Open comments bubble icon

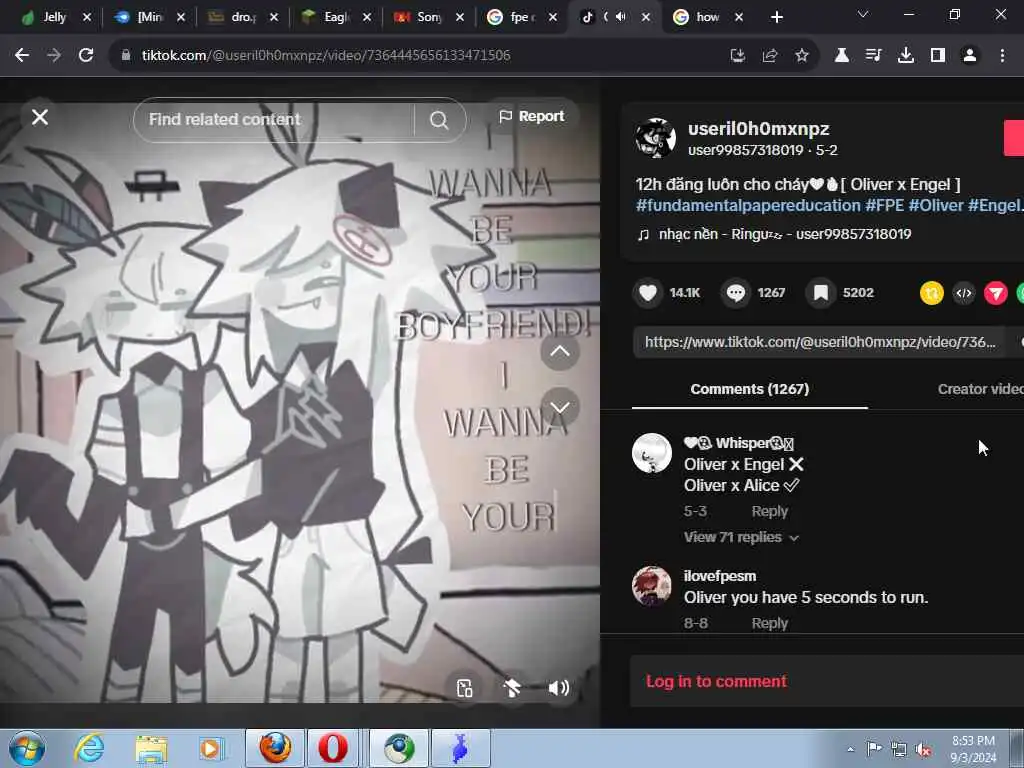[735, 293]
